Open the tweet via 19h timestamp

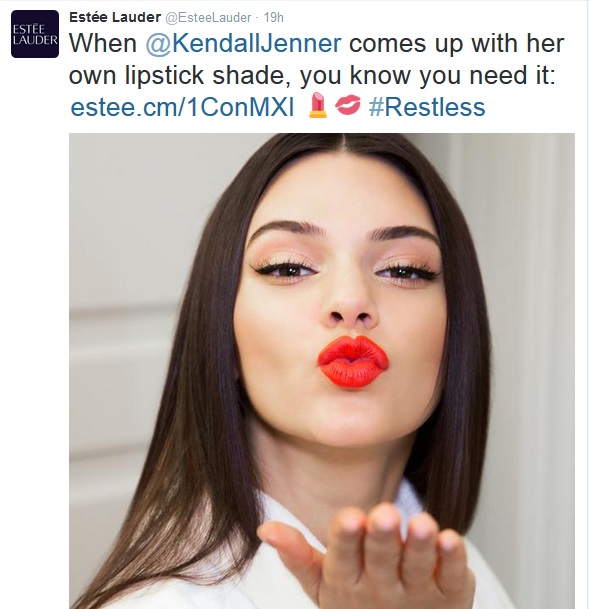pos(274,18)
